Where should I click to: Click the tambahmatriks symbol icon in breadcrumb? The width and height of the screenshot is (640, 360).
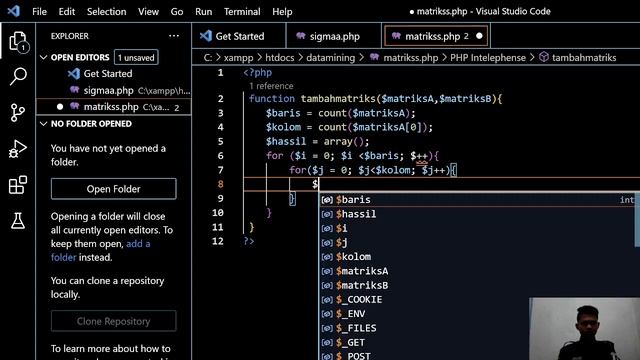point(544,57)
